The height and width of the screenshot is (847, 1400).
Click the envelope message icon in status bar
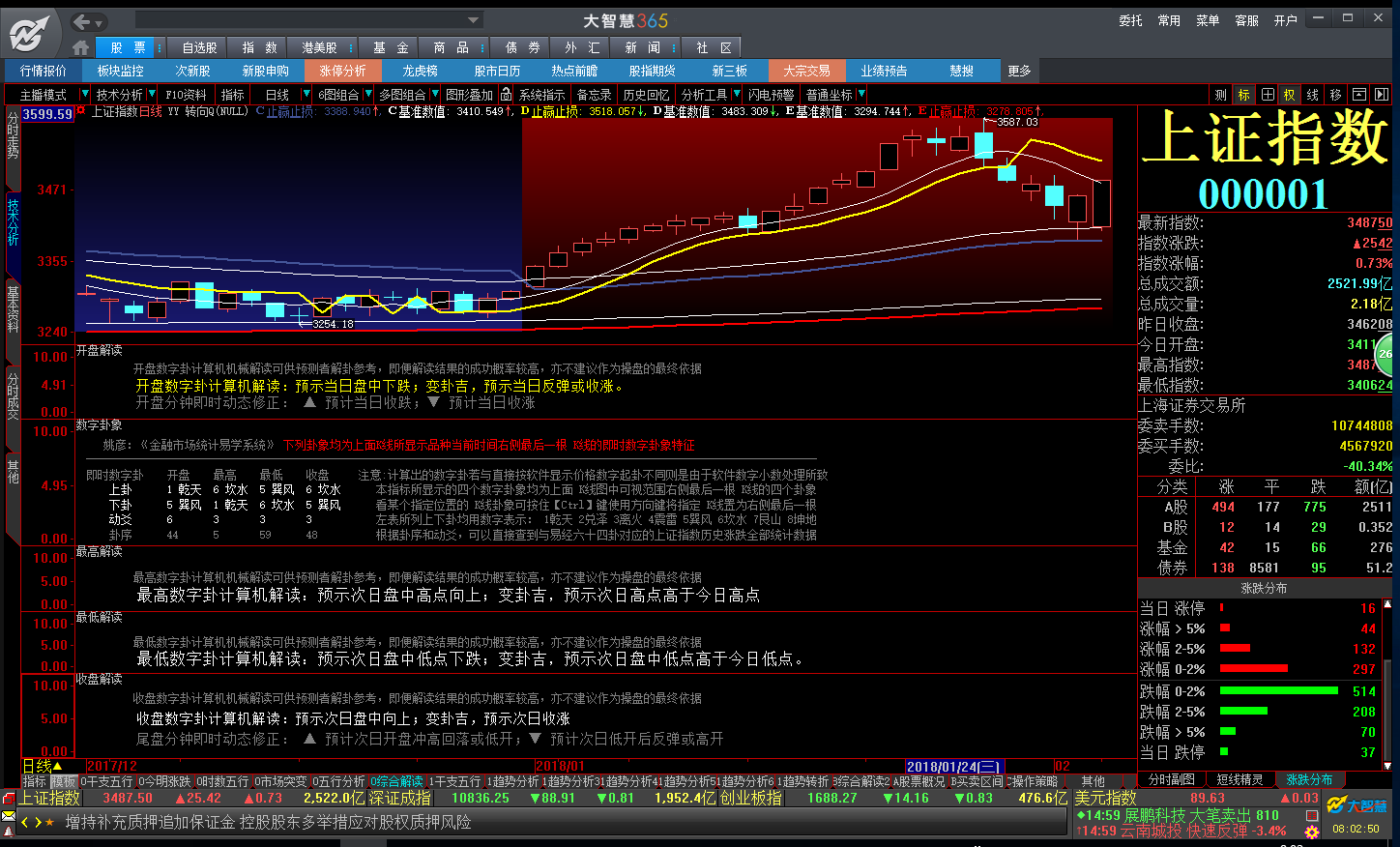9,816
